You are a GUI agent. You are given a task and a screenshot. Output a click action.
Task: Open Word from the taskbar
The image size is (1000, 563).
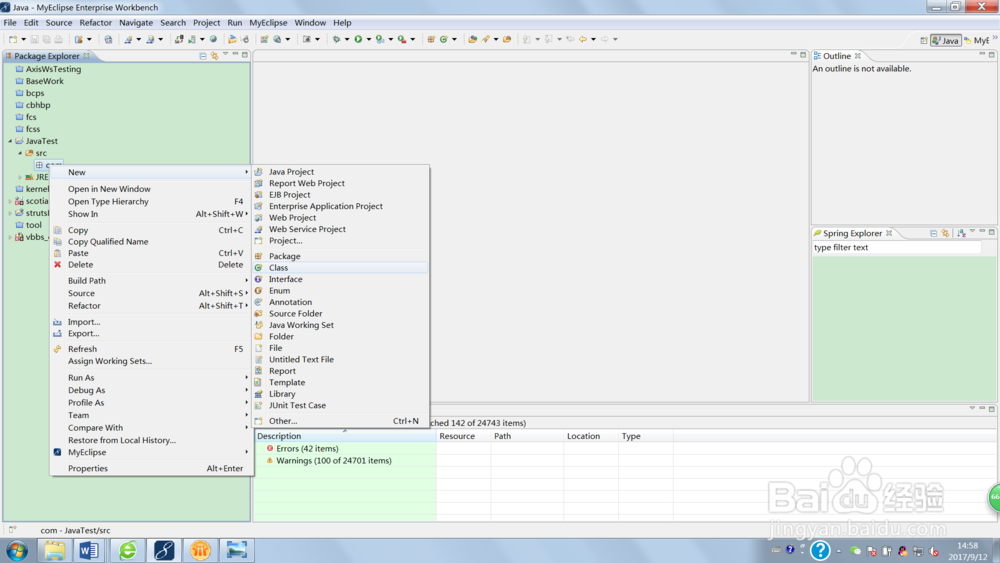[x=89, y=550]
